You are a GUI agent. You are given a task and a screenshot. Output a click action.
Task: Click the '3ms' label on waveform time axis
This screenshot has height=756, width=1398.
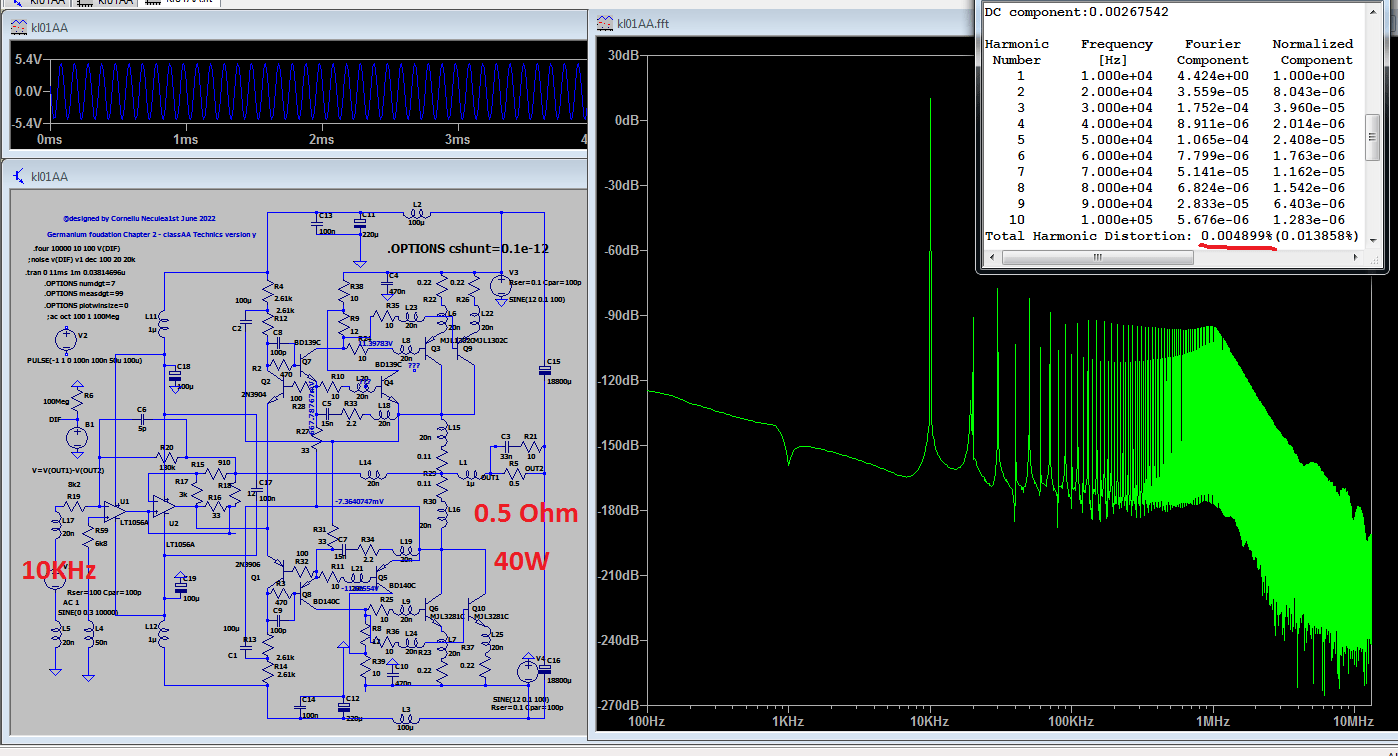click(457, 139)
